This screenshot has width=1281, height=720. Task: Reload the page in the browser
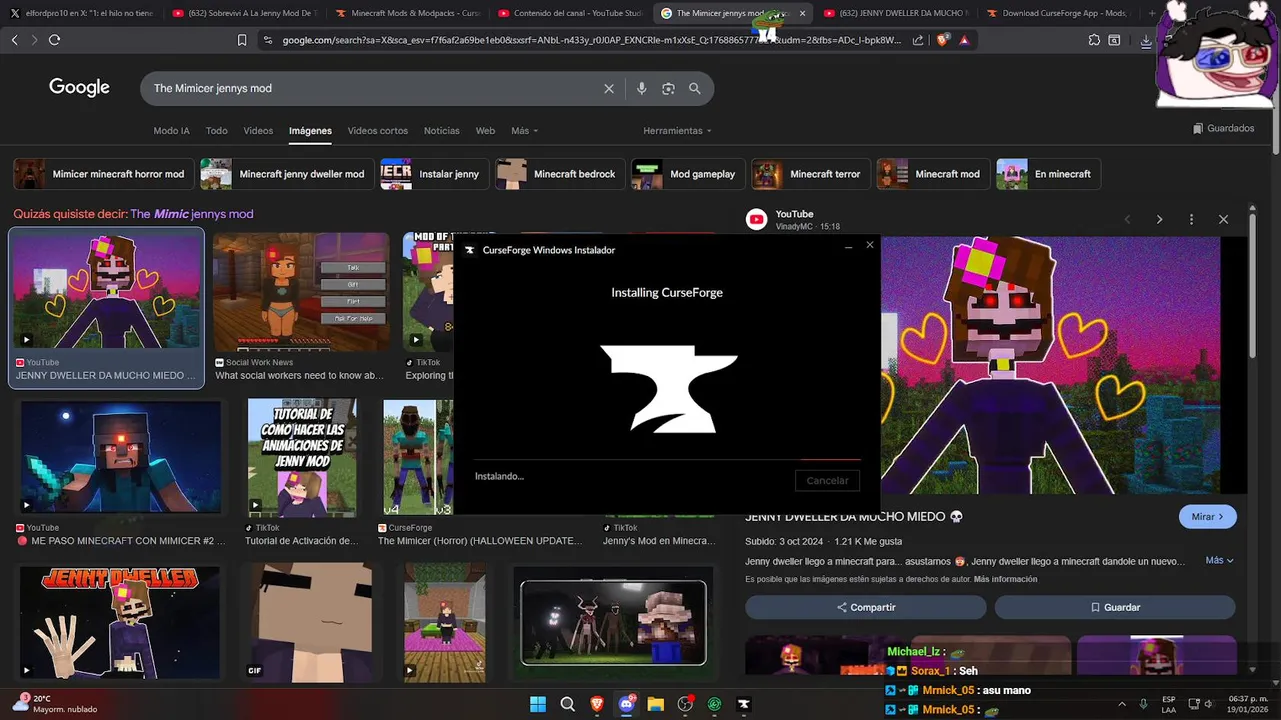(x=54, y=40)
